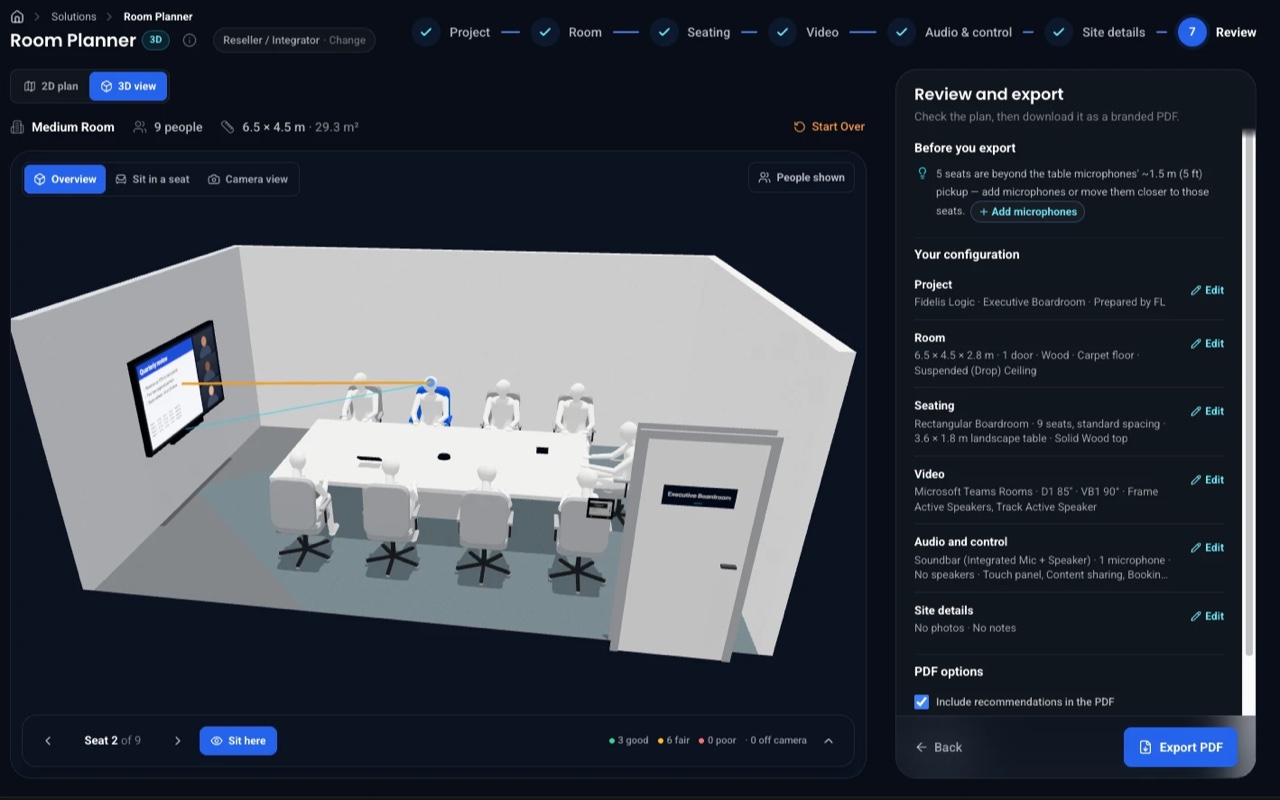This screenshot has width=1280, height=800.
Task: Click Sit here button
Action: [238, 741]
